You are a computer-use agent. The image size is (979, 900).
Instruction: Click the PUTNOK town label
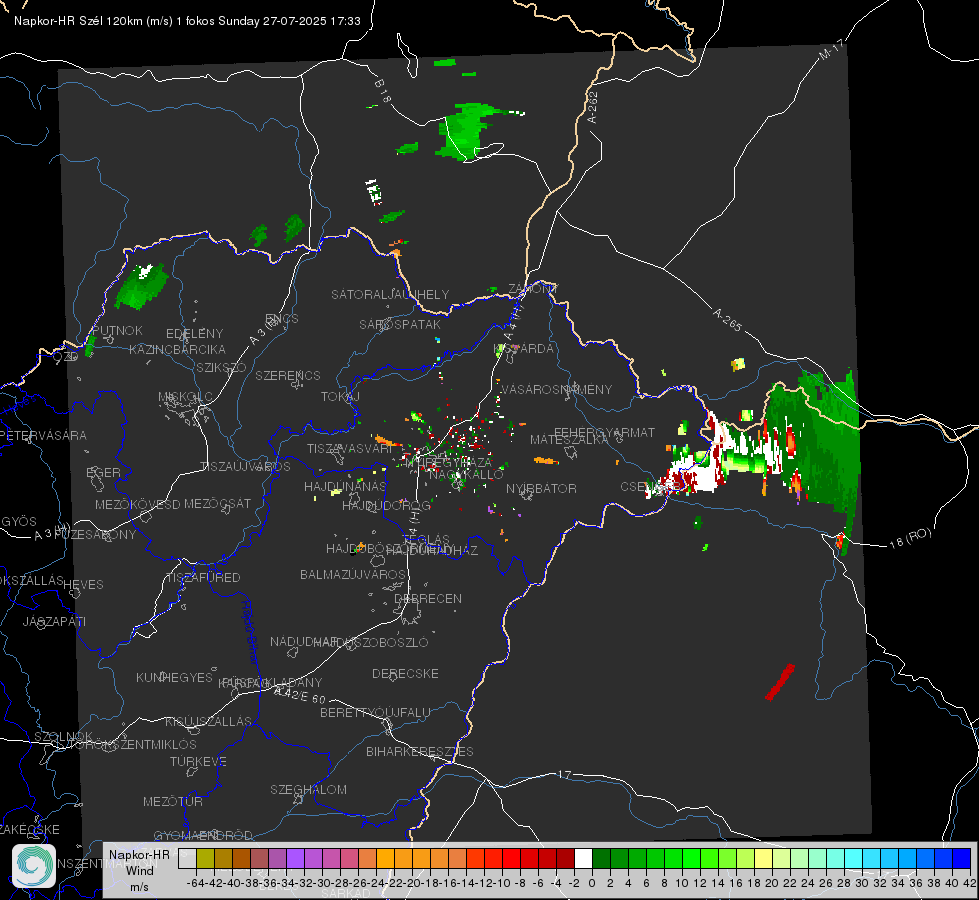pyautogui.click(x=117, y=330)
